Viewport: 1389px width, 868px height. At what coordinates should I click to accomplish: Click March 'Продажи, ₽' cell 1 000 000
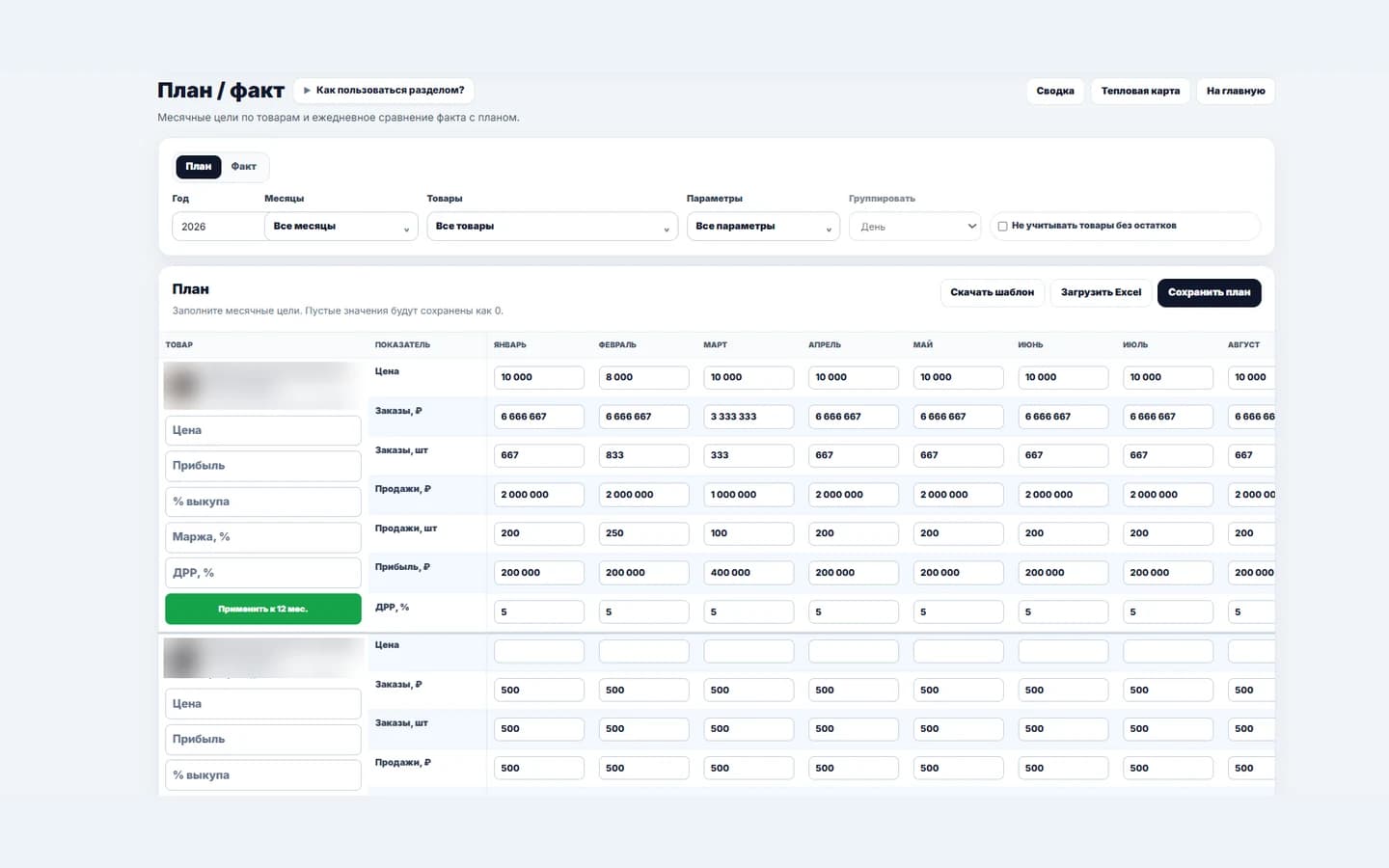pos(749,495)
